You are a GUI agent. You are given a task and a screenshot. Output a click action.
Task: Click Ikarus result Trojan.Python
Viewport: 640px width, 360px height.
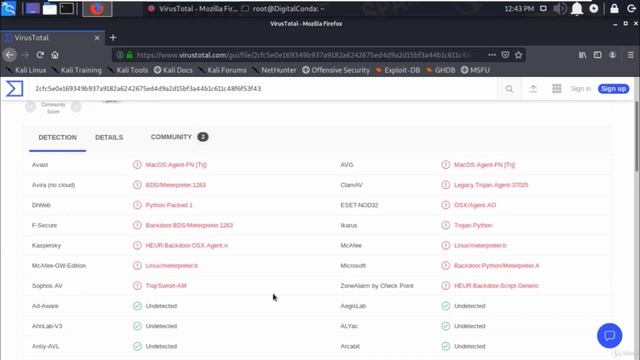[473, 225]
